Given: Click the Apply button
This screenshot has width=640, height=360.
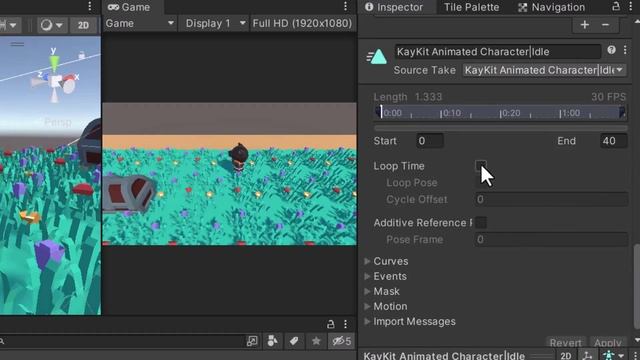Looking at the screenshot, I should 608,342.
